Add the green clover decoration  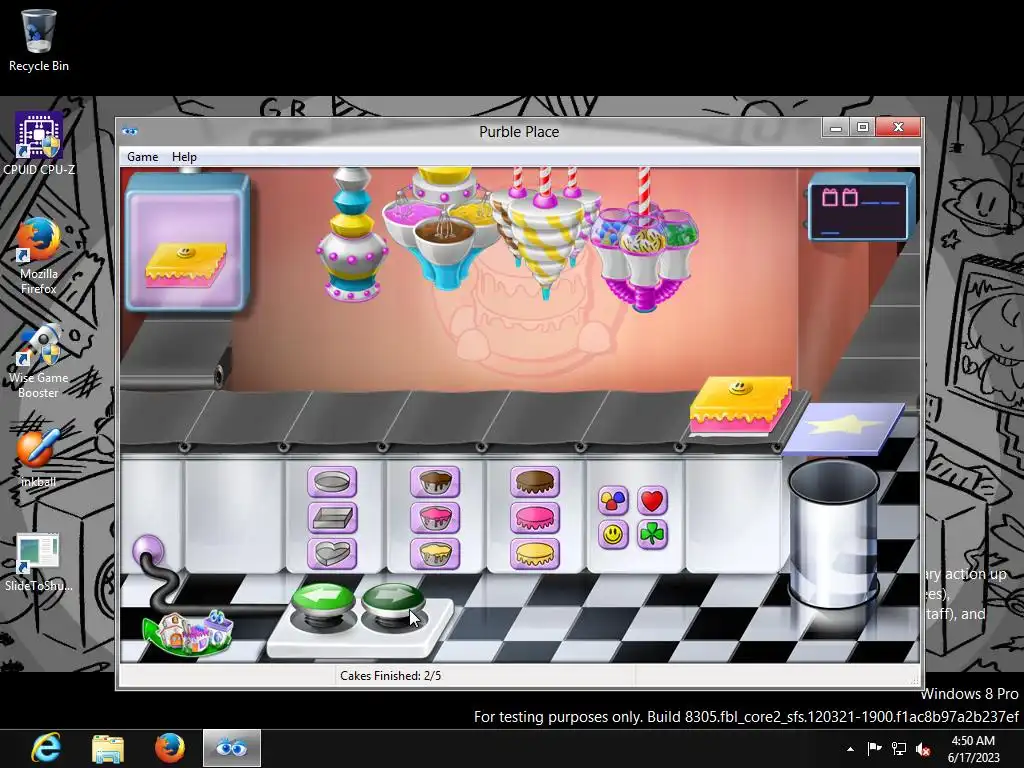click(x=652, y=535)
